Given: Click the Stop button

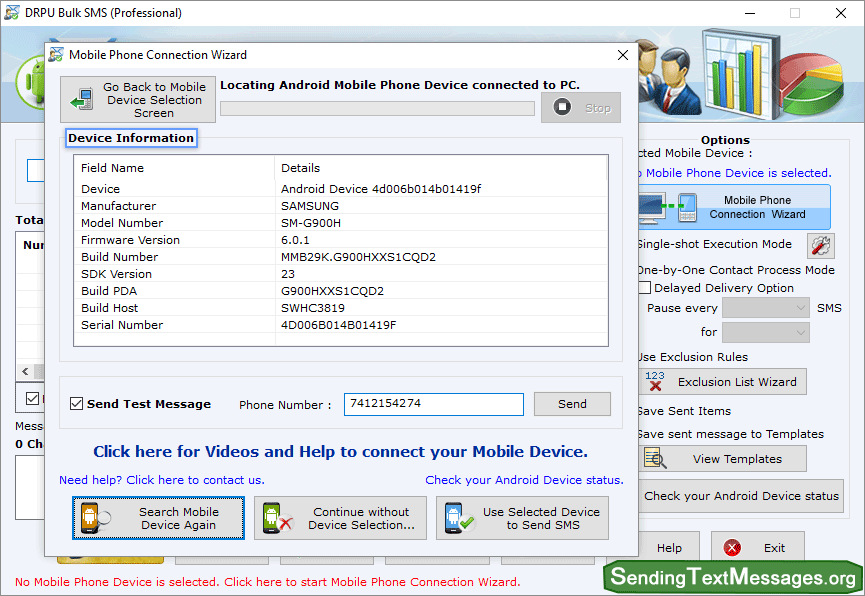Looking at the screenshot, I should click(x=580, y=107).
